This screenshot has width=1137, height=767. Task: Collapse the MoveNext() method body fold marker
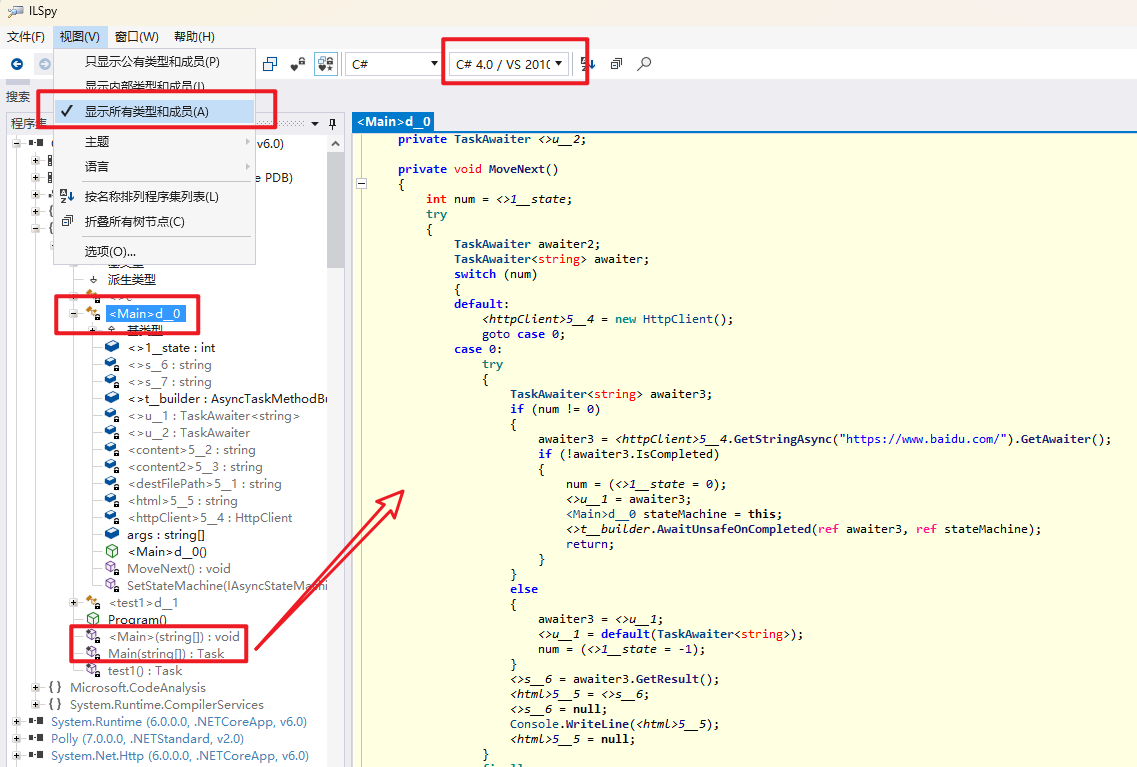(361, 183)
